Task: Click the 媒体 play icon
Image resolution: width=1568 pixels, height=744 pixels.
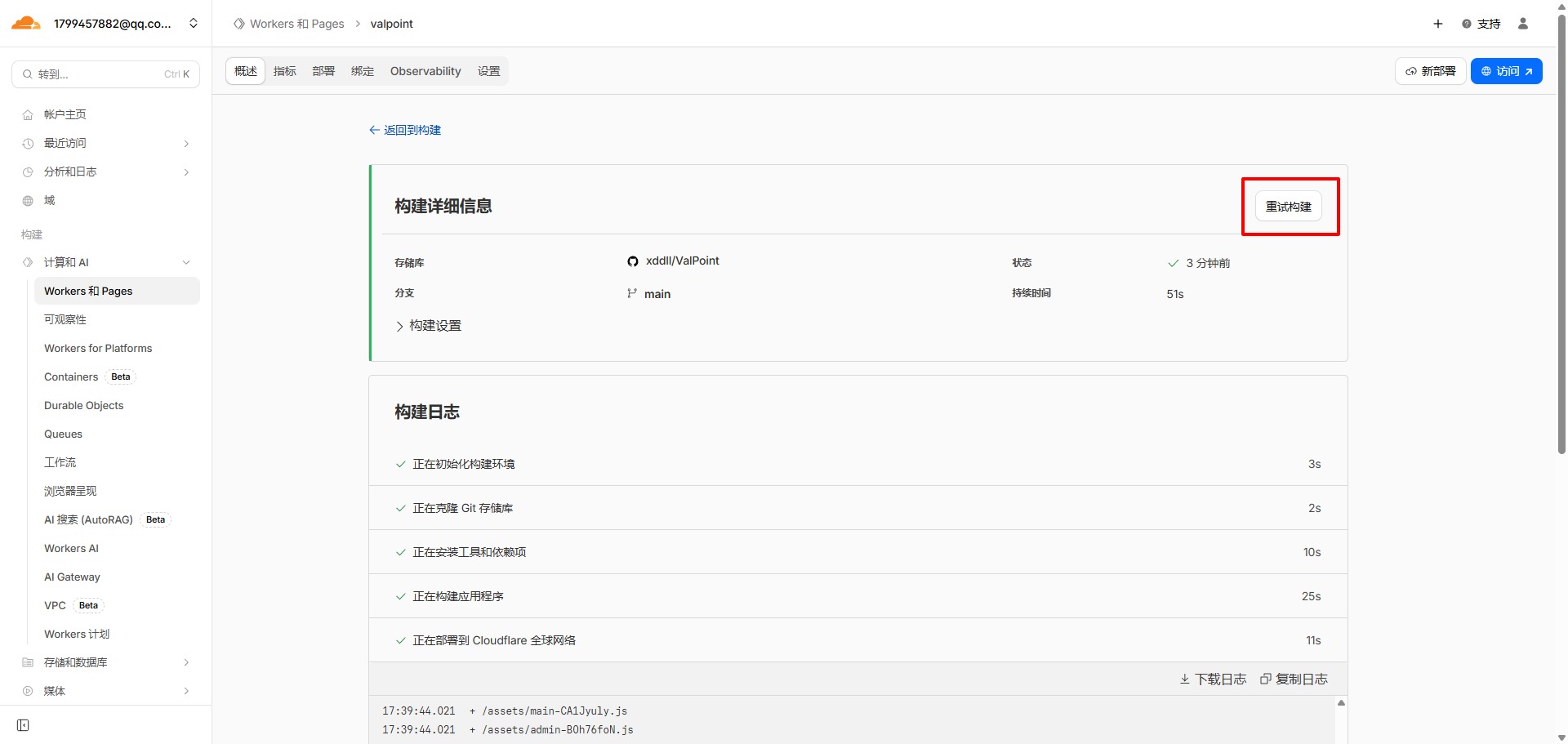Action: click(x=28, y=691)
